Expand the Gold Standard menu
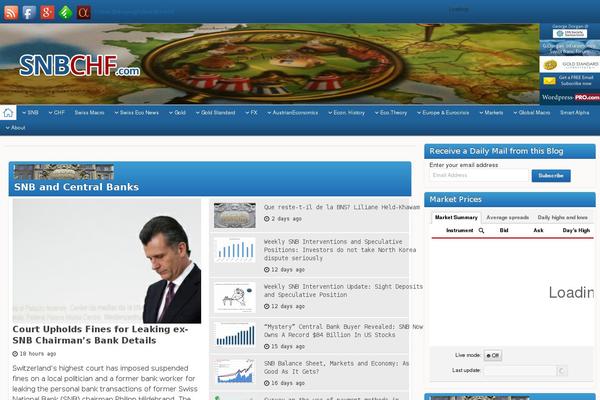The image size is (600, 400). [215, 113]
